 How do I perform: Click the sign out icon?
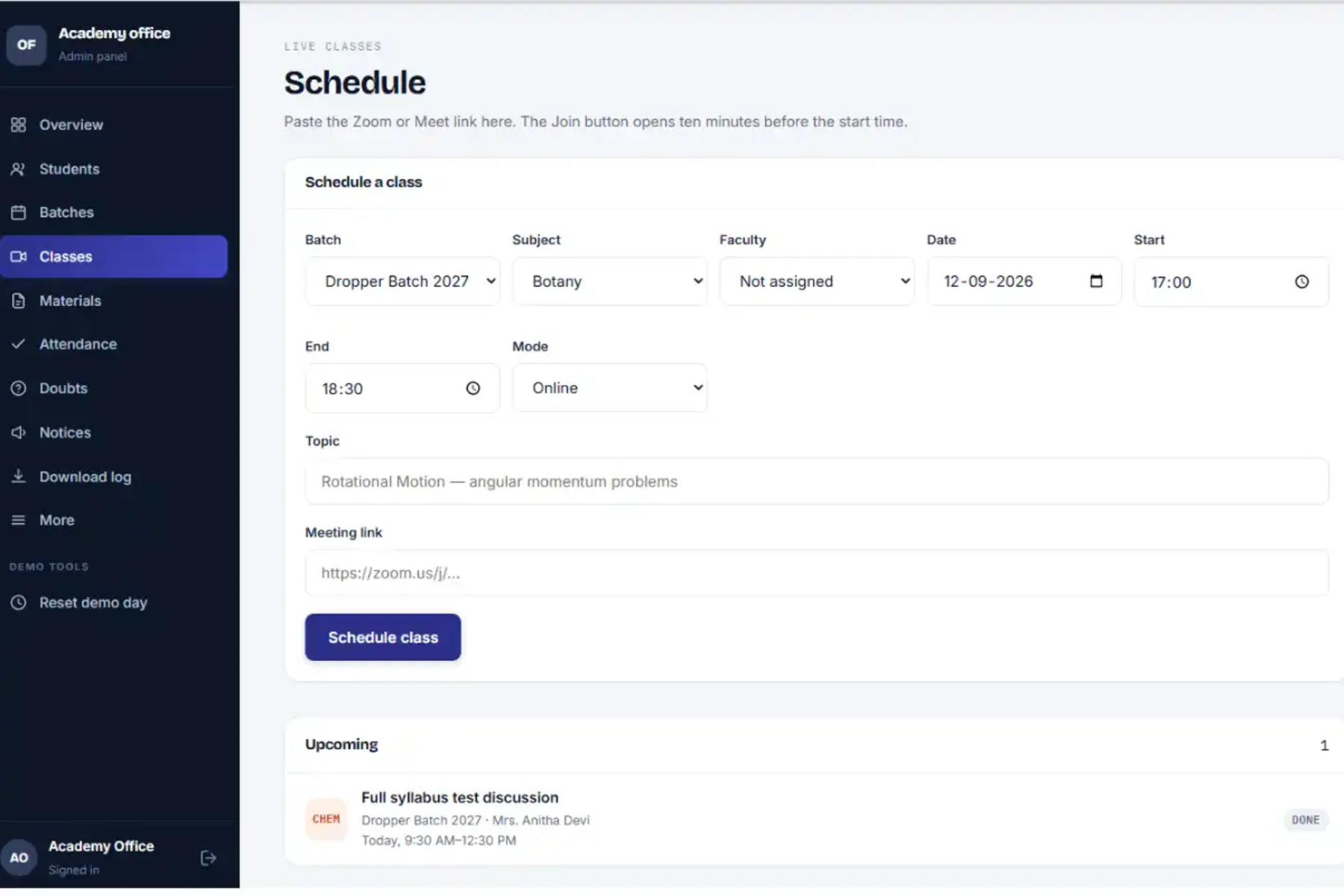[208, 858]
